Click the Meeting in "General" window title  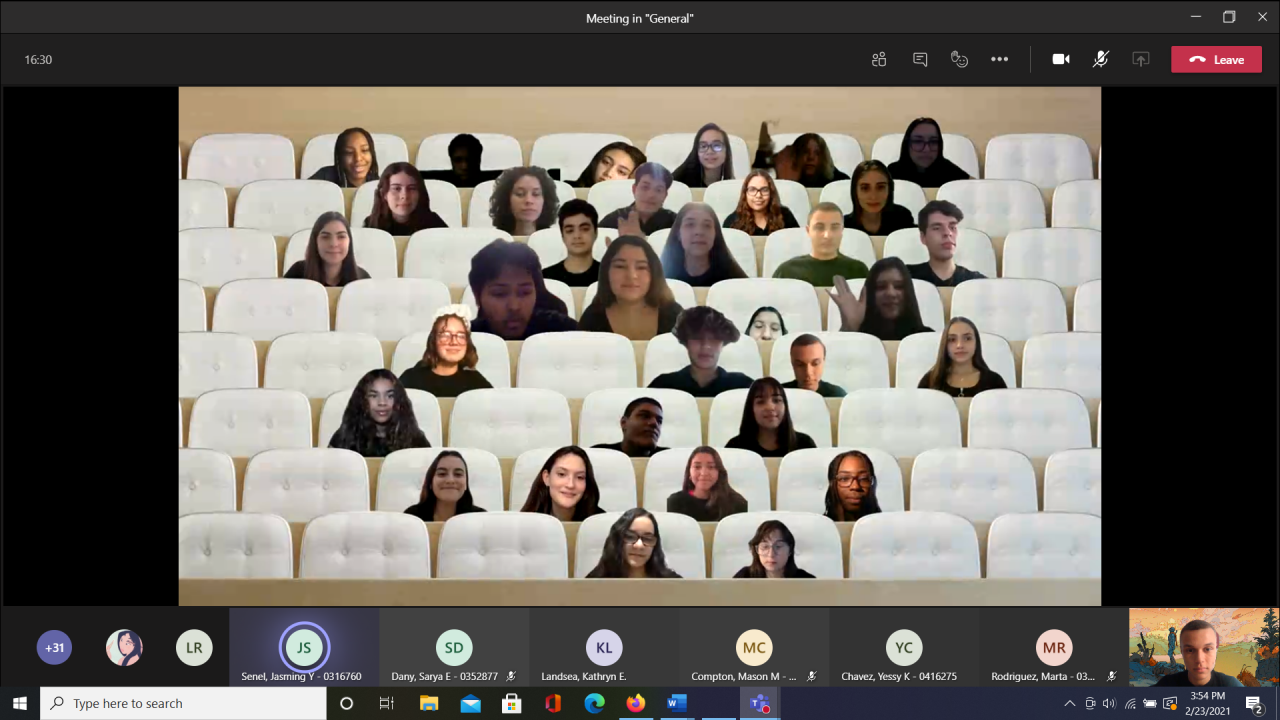tap(640, 18)
